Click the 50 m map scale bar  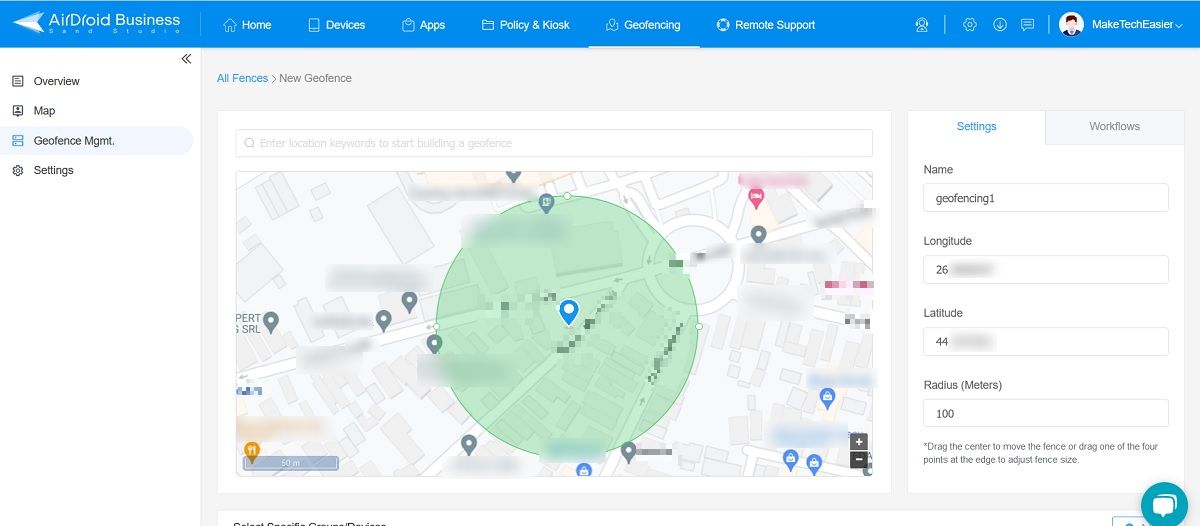pos(290,463)
